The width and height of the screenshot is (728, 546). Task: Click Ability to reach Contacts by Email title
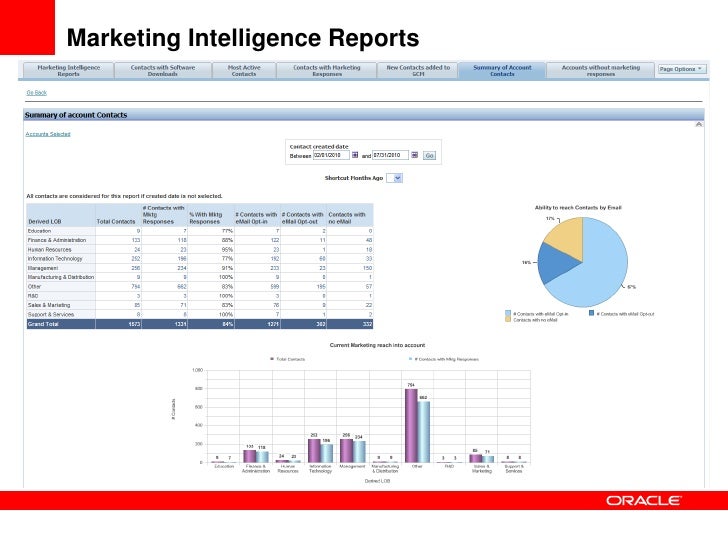pyautogui.click(x=578, y=208)
